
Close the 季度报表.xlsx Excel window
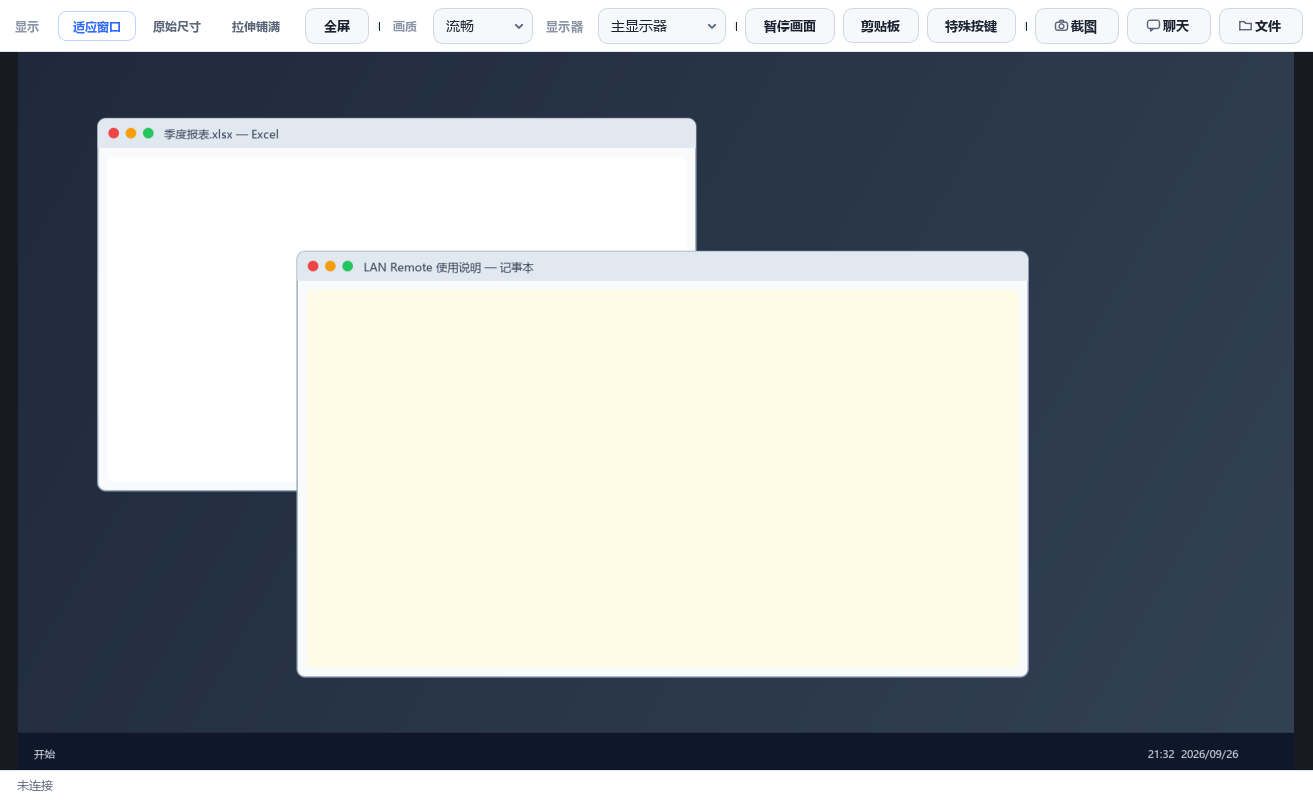pyautogui.click(x=114, y=133)
